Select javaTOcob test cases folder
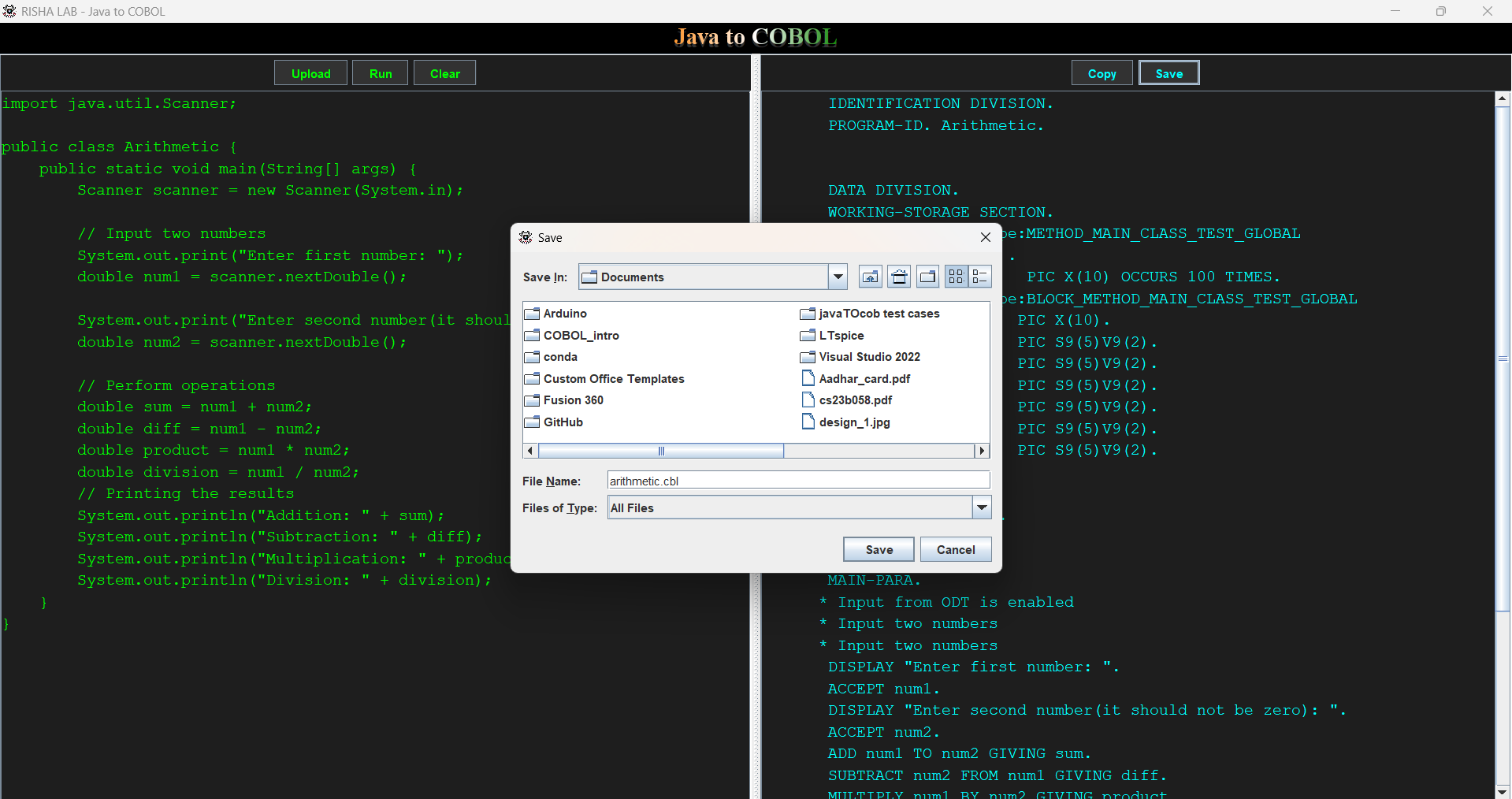 click(871, 314)
